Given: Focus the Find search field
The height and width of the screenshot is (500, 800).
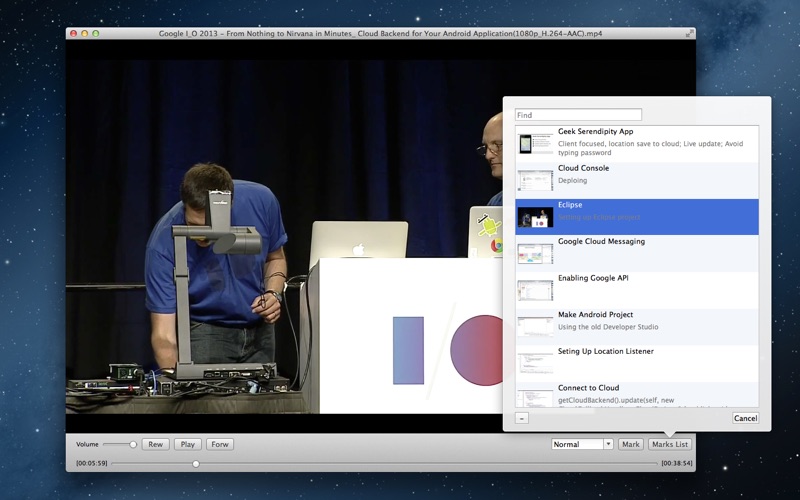Looking at the screenshot, I should point(578,115).
